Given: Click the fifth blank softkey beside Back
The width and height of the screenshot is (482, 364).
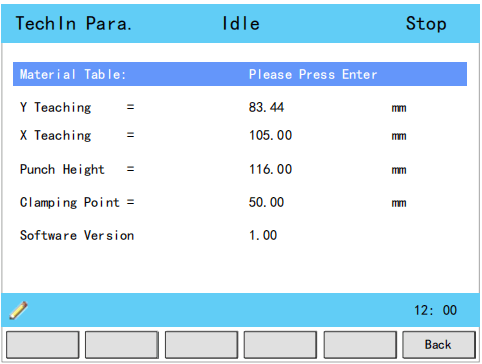Looking at the screenshot, I should [360, 345].
